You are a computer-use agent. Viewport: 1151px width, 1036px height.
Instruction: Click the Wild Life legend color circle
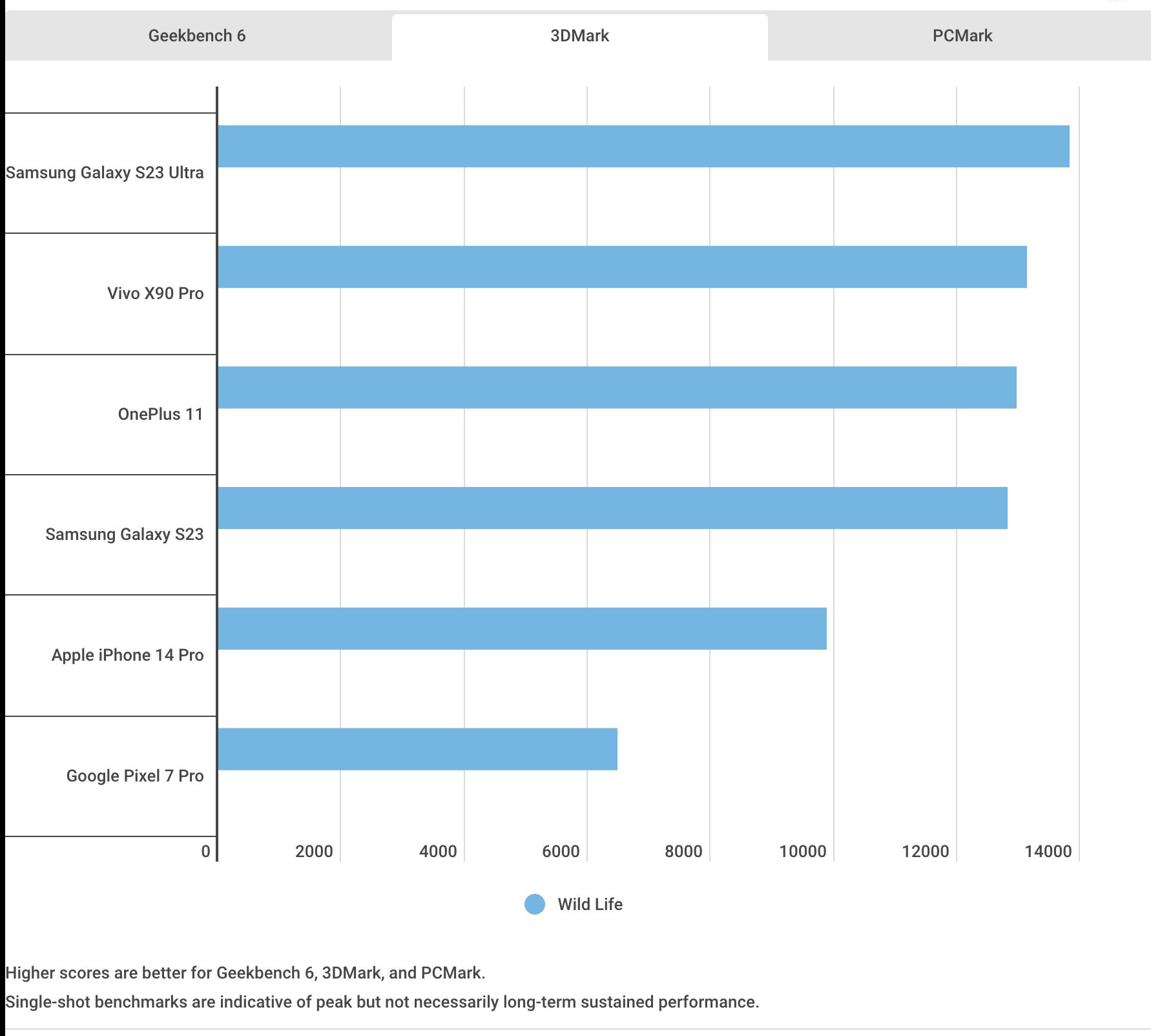(535, 904)
